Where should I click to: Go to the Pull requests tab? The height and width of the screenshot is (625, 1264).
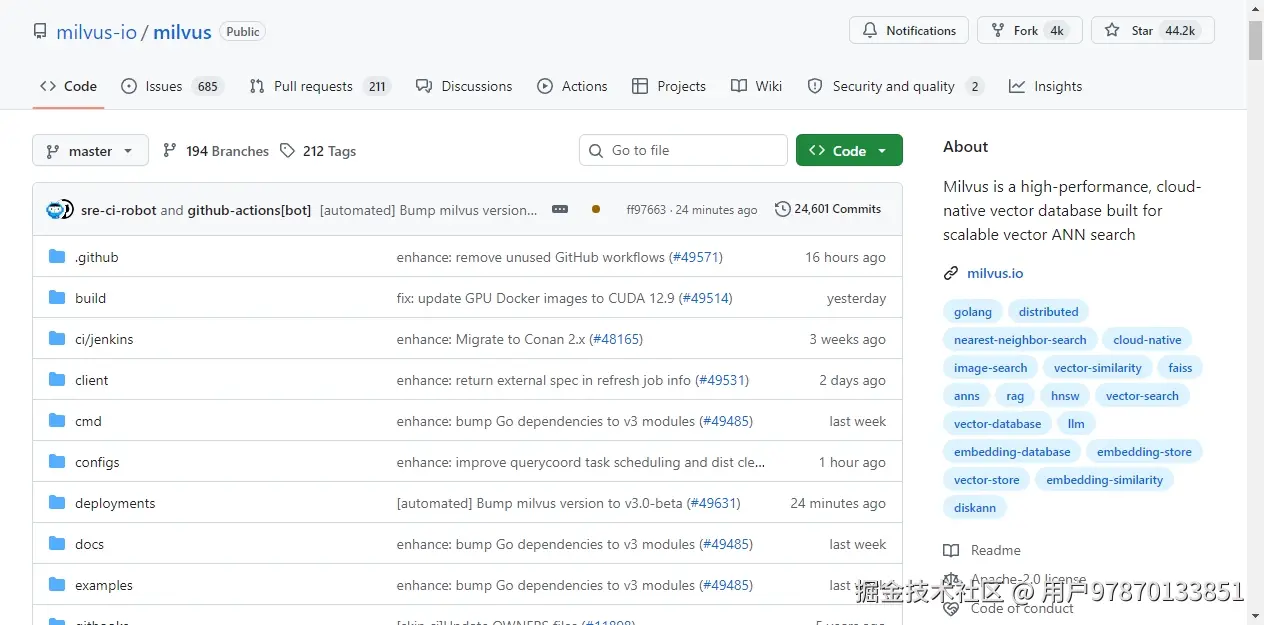click(320, 86)
